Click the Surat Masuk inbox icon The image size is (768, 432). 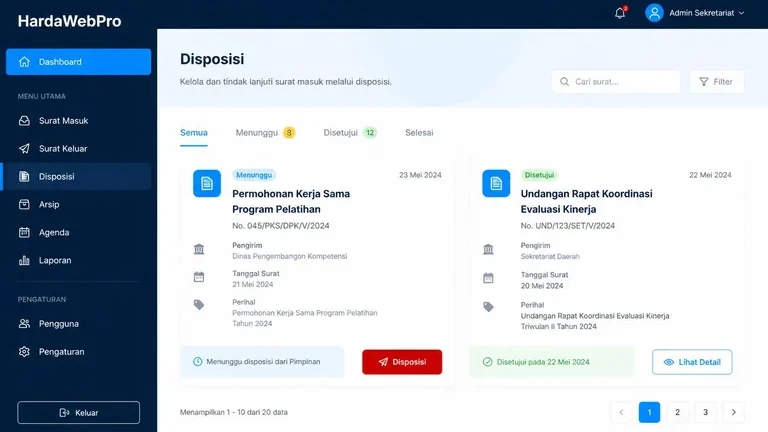click(x=24, y=120)
